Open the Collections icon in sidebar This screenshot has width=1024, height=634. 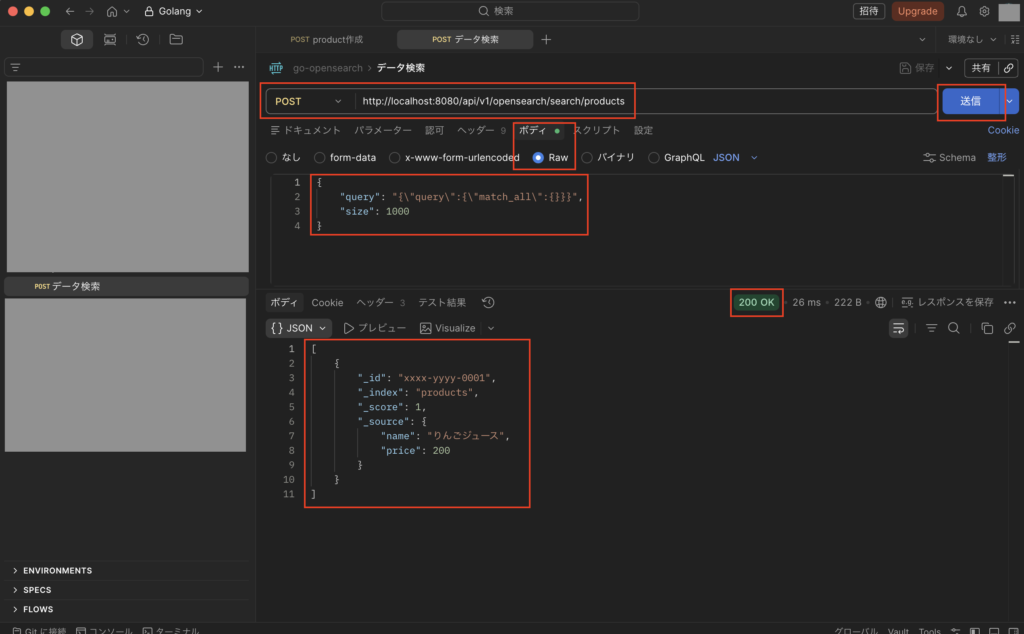[x=77, y=39]
